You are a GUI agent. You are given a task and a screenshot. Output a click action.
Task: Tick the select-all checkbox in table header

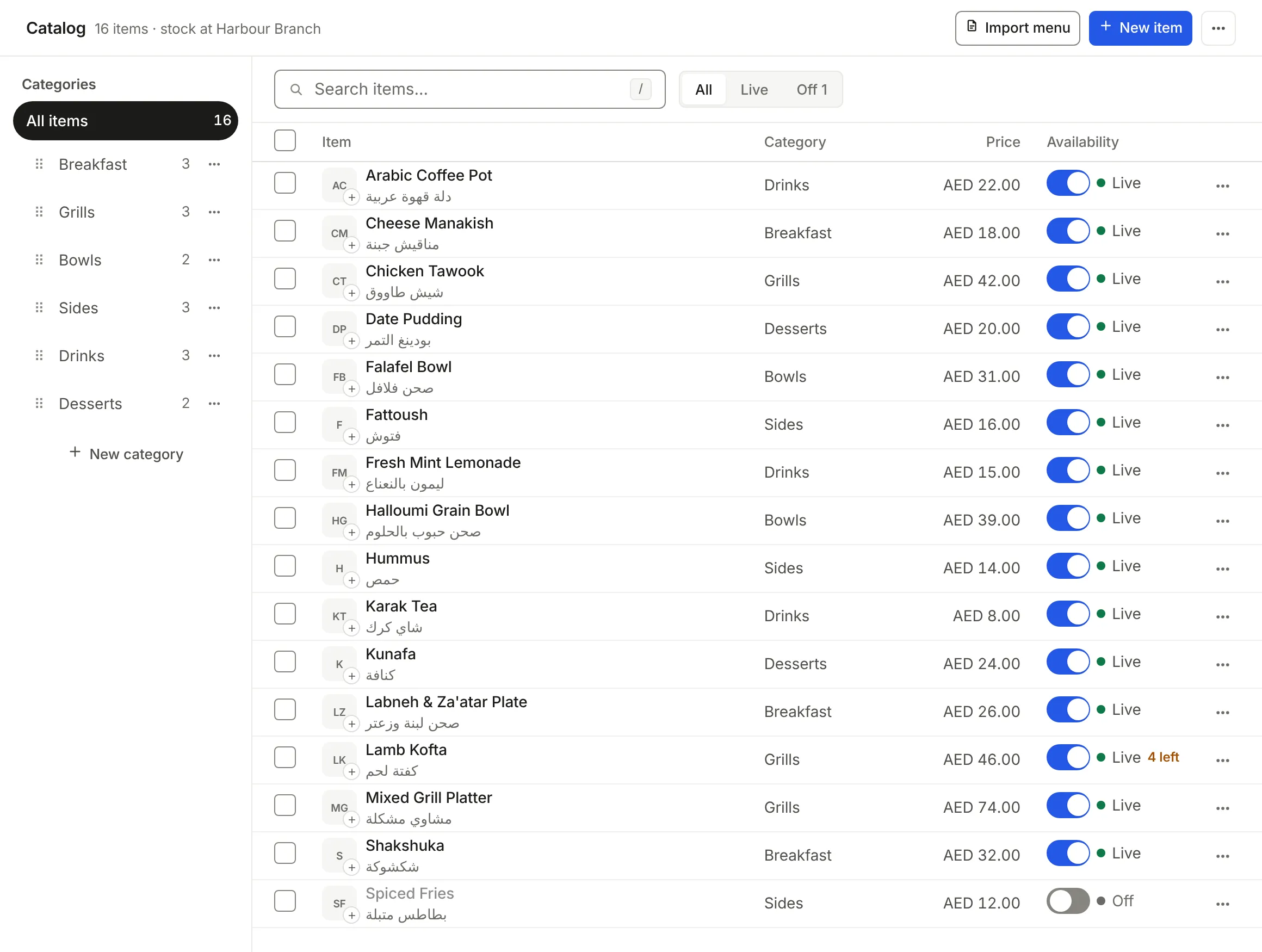pyautogui.click(x=284, y=141)
